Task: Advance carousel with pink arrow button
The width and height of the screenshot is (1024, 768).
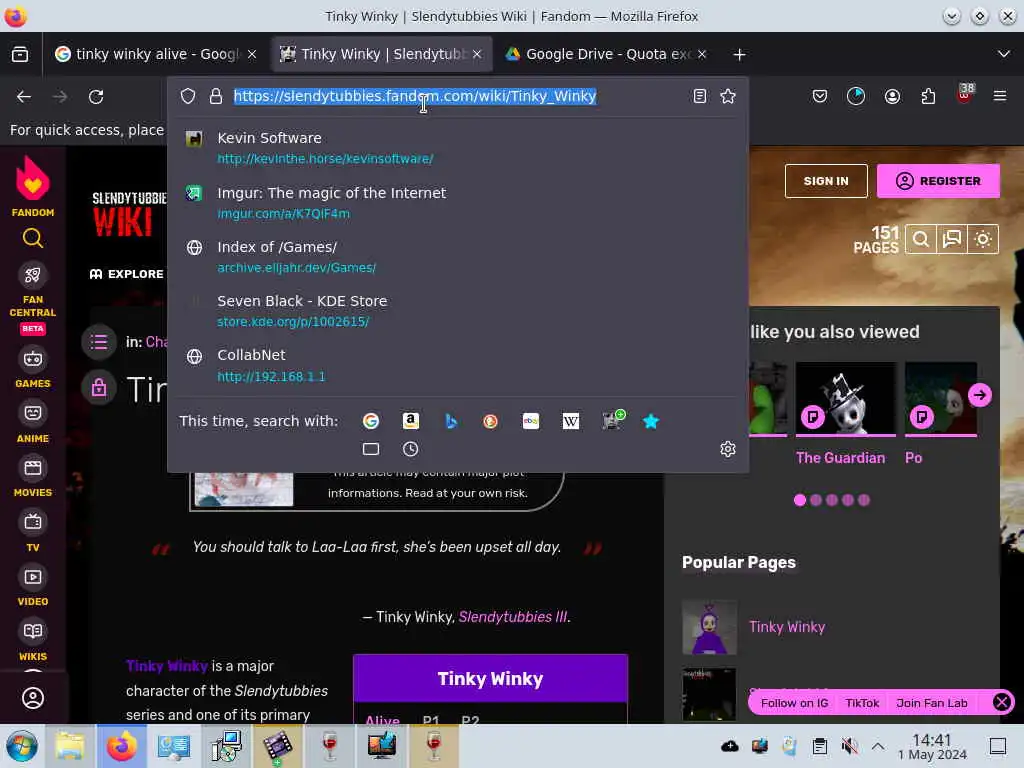Action: (x=980, y=394)
